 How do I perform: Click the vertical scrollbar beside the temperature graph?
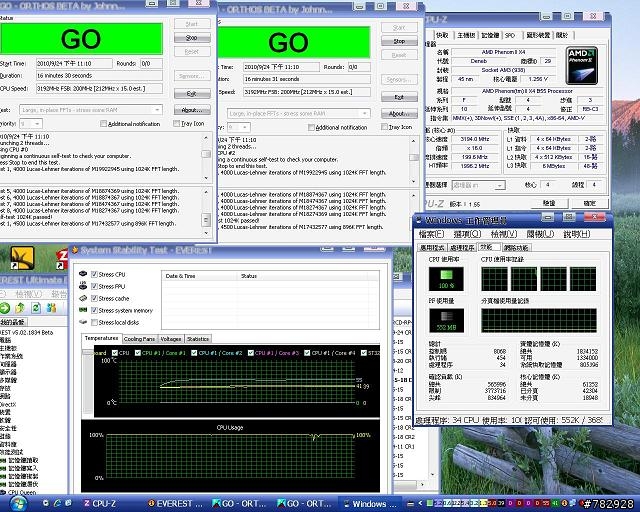coord(87,381)
